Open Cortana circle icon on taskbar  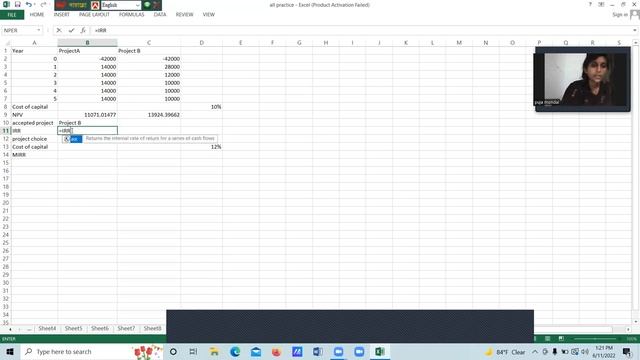[173, 351]
